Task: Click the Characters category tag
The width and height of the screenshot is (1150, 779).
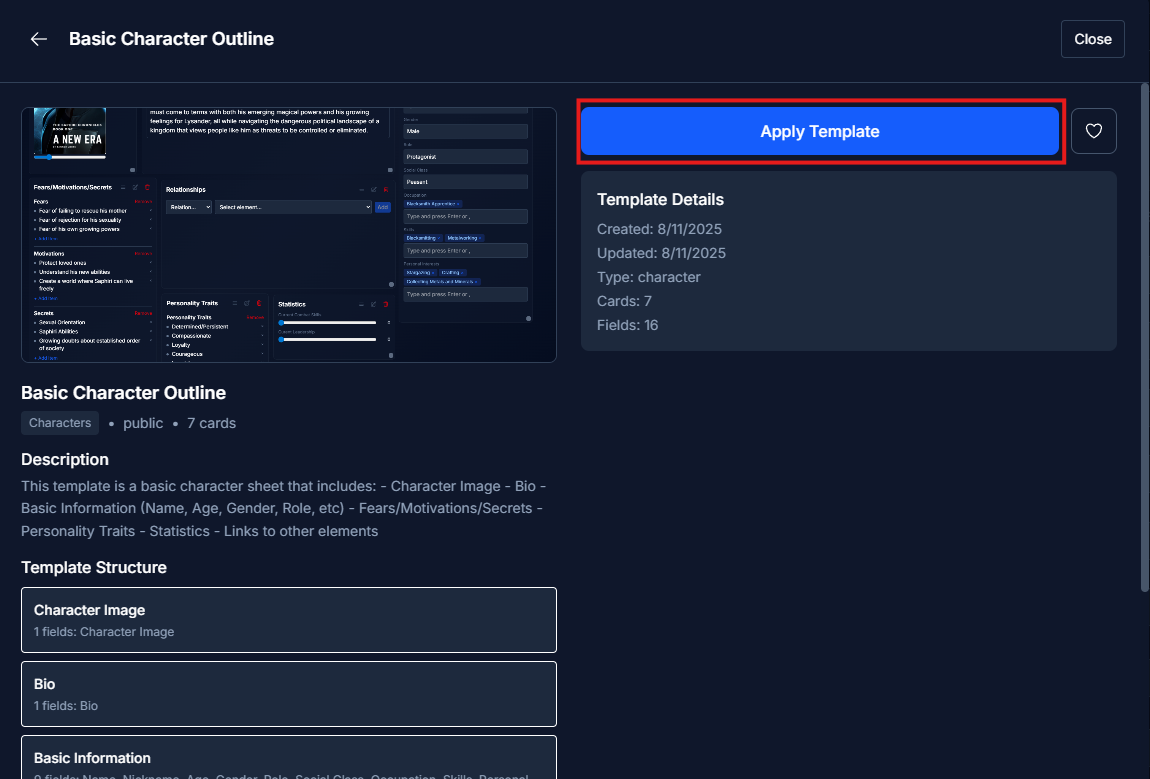Action: pos(60,423)
